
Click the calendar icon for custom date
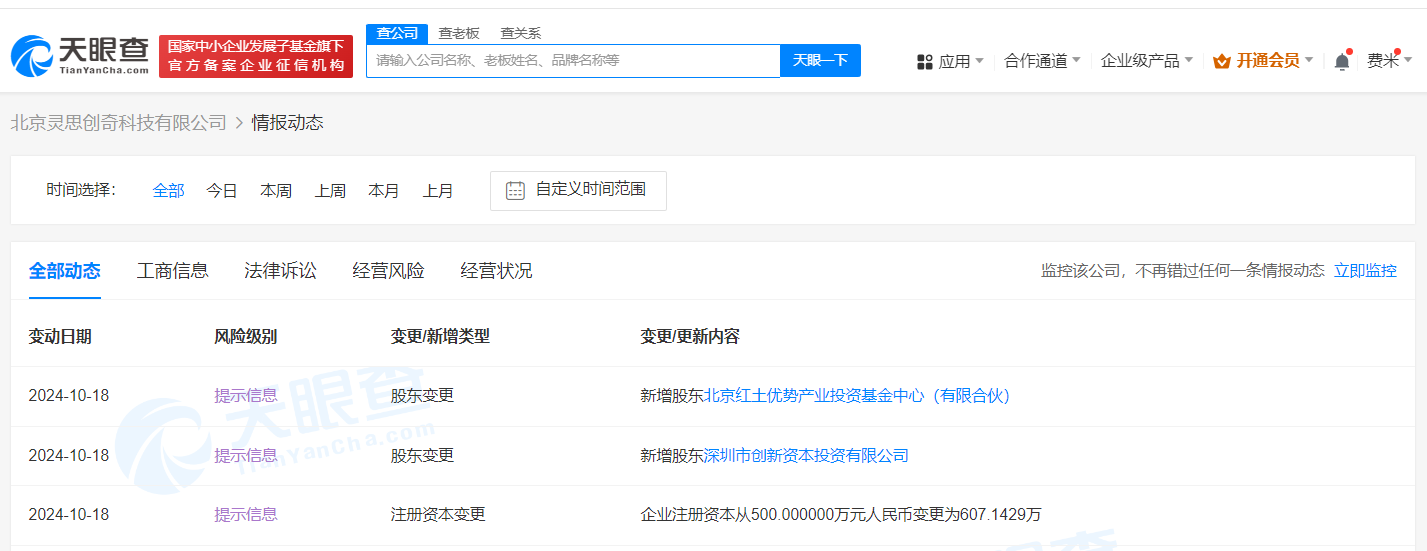point(515,190)
